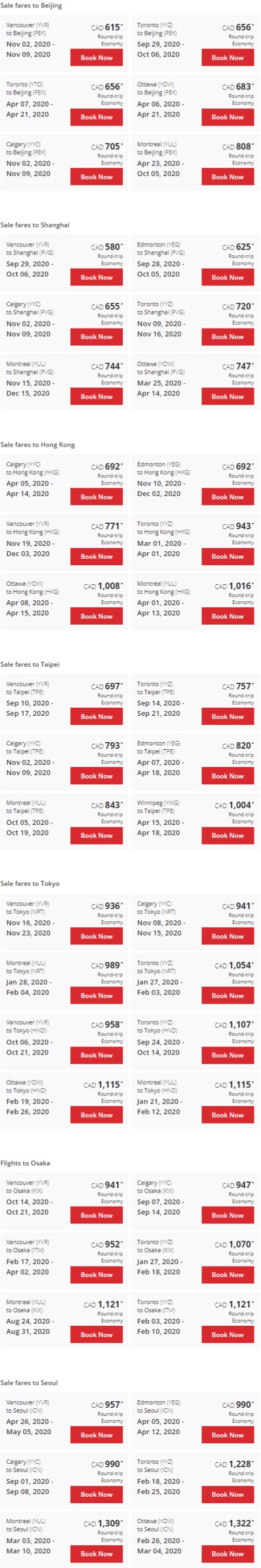This screenshot has height=1568, width=261.
Task: Book Ottawa to Tokyo HND CAD 1,115 fare
Action: 96,1115
